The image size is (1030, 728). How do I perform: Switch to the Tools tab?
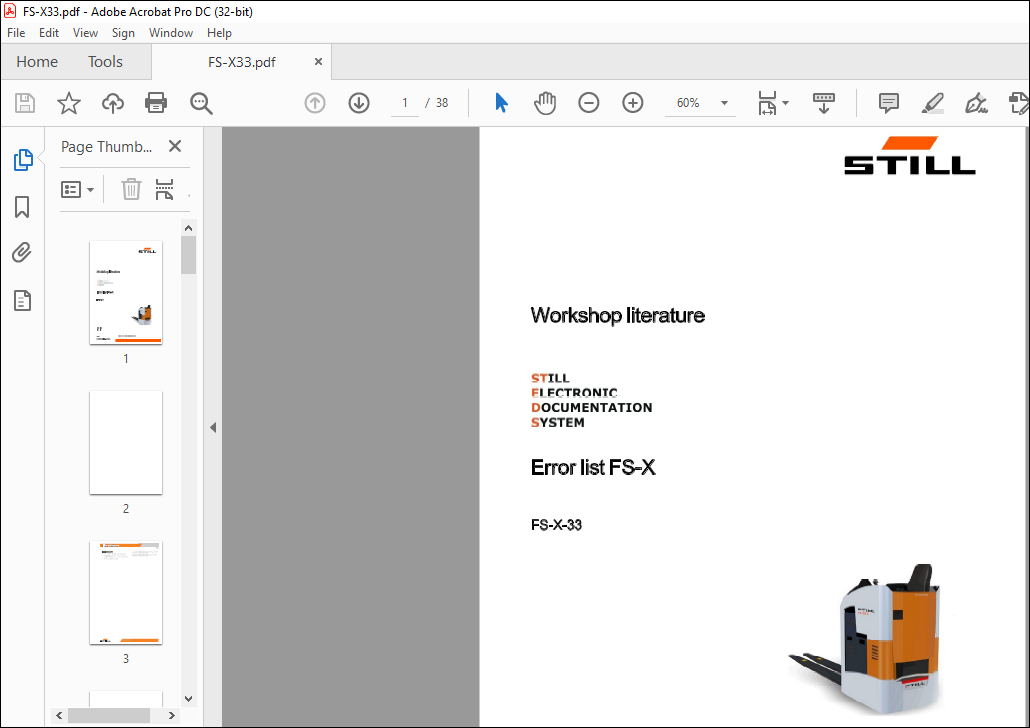coord(105,62)
